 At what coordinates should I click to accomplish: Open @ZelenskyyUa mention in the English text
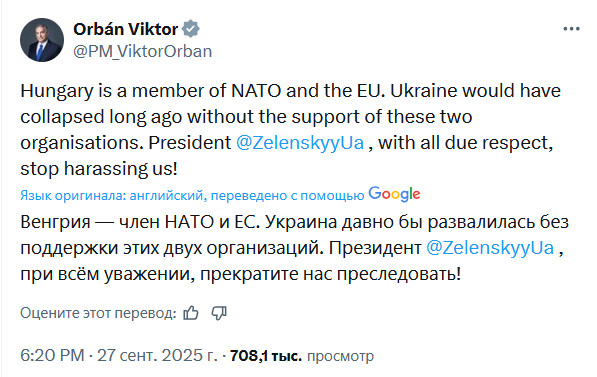click(x=300, y=143)
